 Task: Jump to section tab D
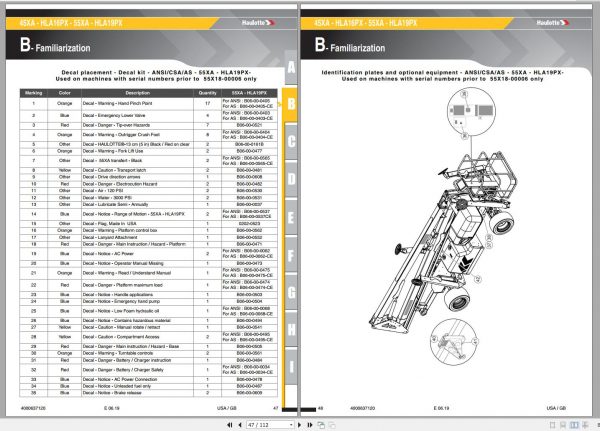pos(291,179)
